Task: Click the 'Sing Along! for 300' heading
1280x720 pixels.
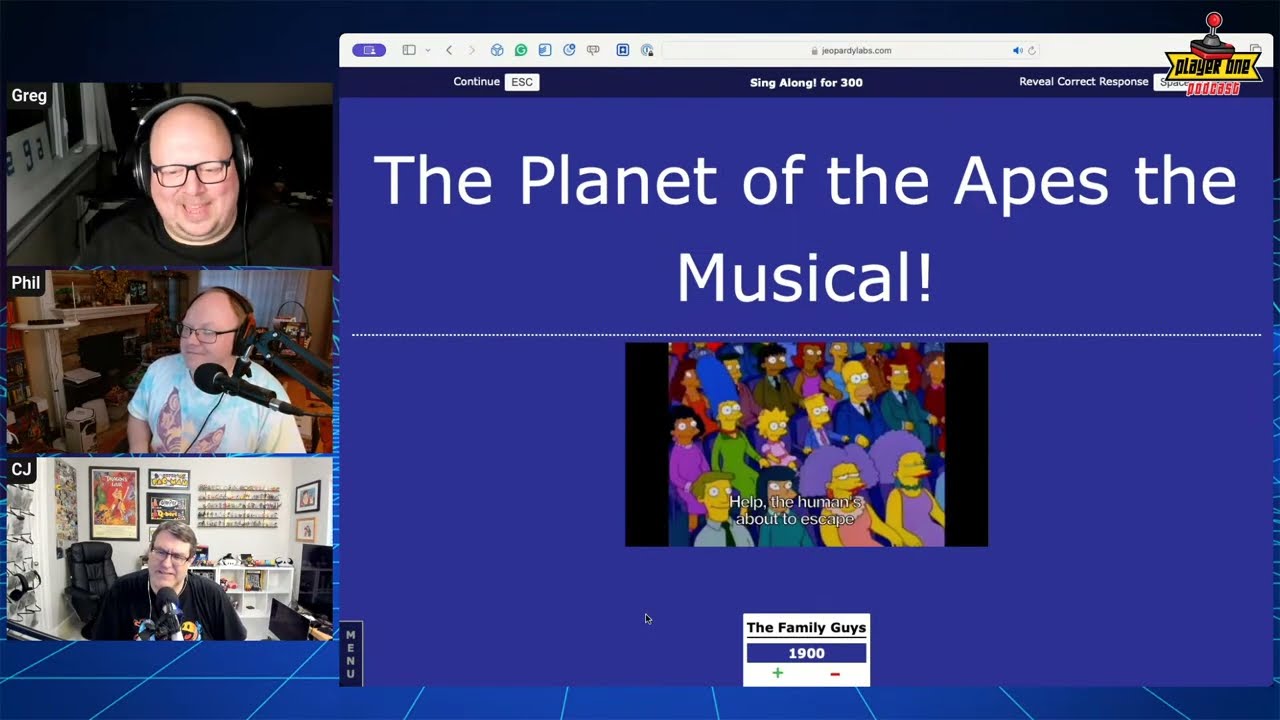Action: click(806, 83)
